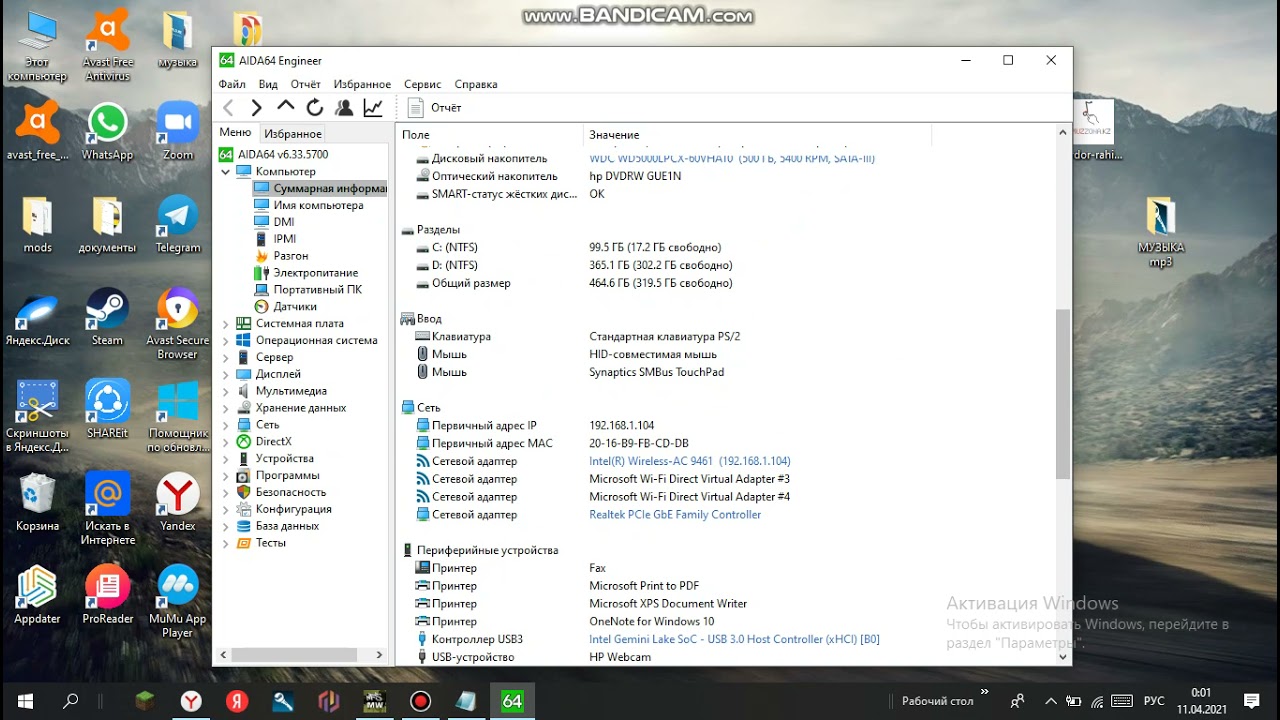Open the notification center icon in taskbar
The height and width of the screenshot is (720, 1280).
[1251, 701]
